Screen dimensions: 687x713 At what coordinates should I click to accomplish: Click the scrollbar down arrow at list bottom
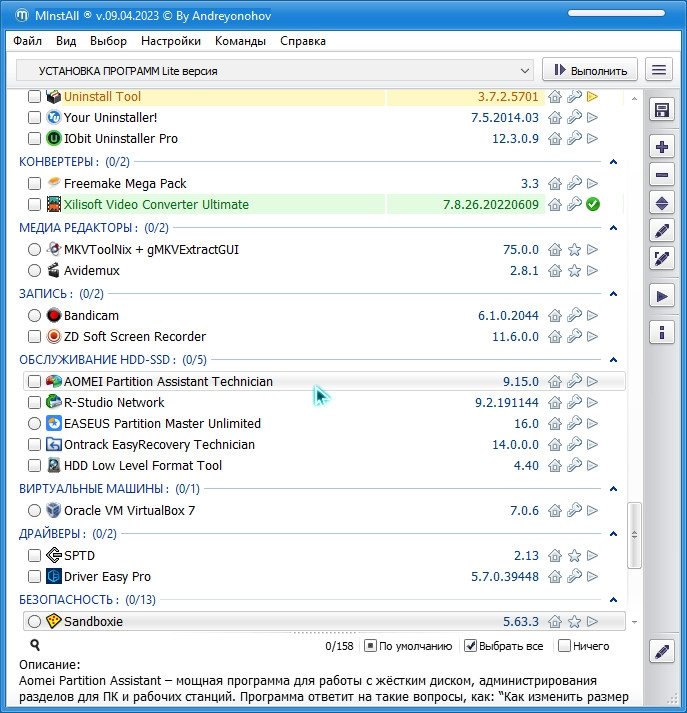pyautogui.click(x=634, y=622)
